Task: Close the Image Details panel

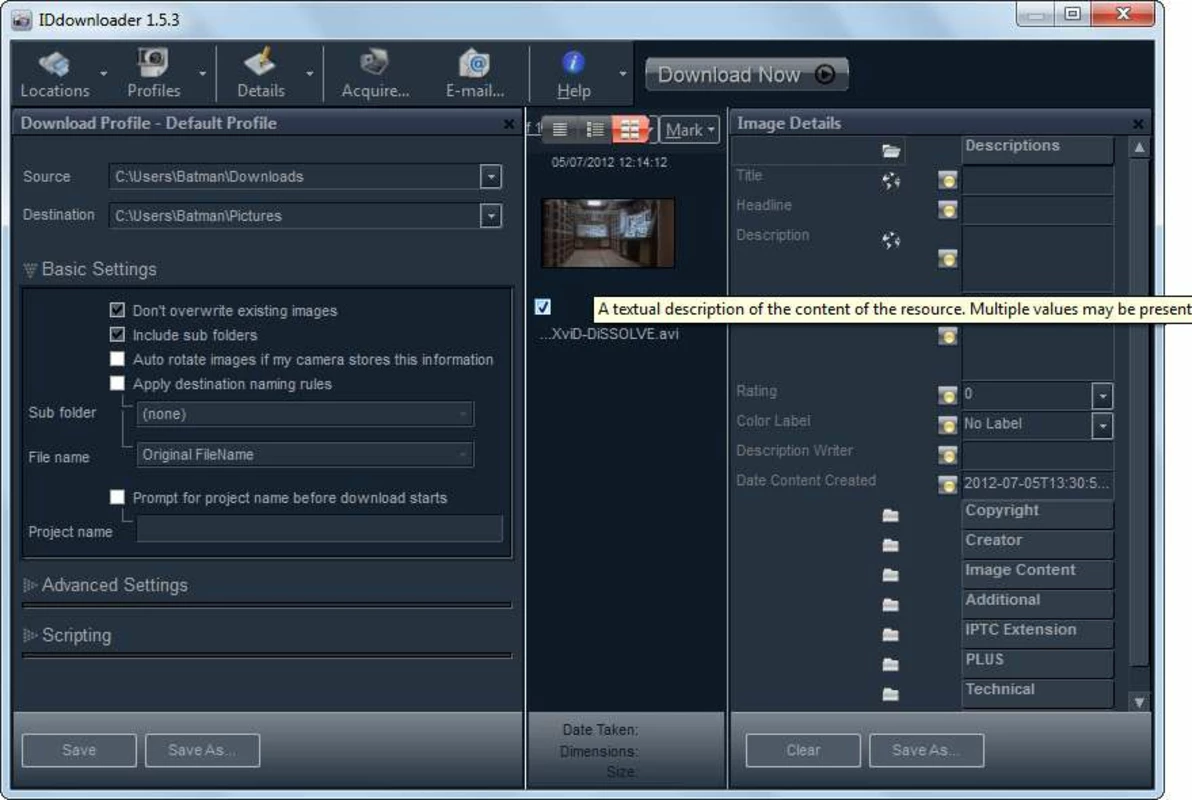Action: [x=1137, y=124]
